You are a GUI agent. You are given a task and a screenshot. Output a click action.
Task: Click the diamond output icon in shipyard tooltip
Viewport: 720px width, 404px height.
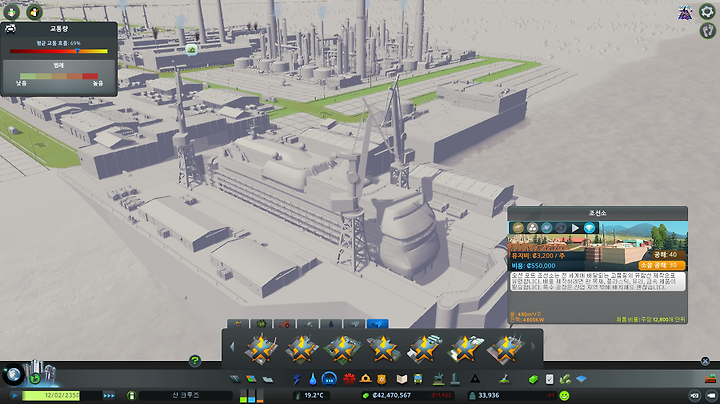(589, 228)
